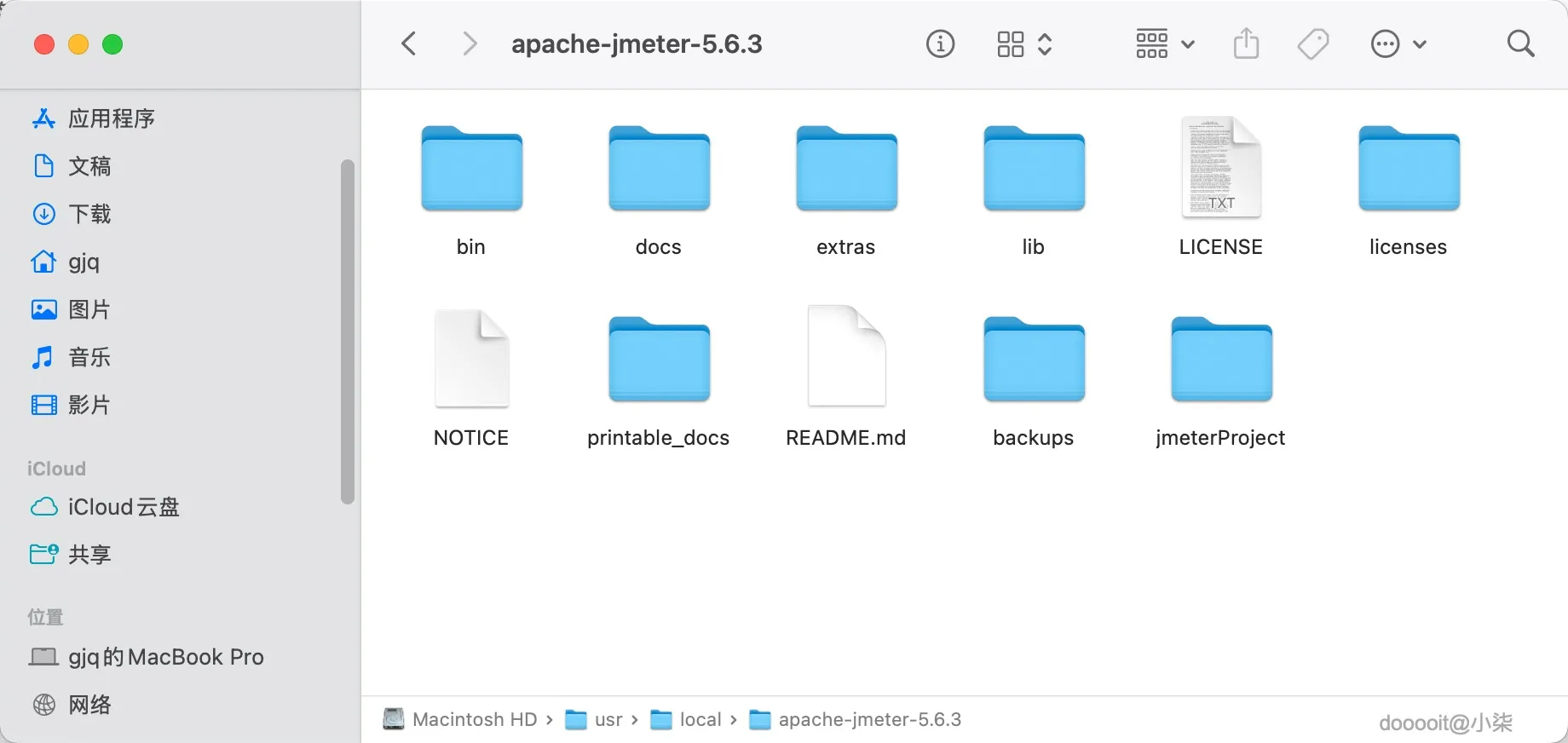1568x743 pixels.
Task: Click the Tags toolbar icon
Action: point(1312,43)
